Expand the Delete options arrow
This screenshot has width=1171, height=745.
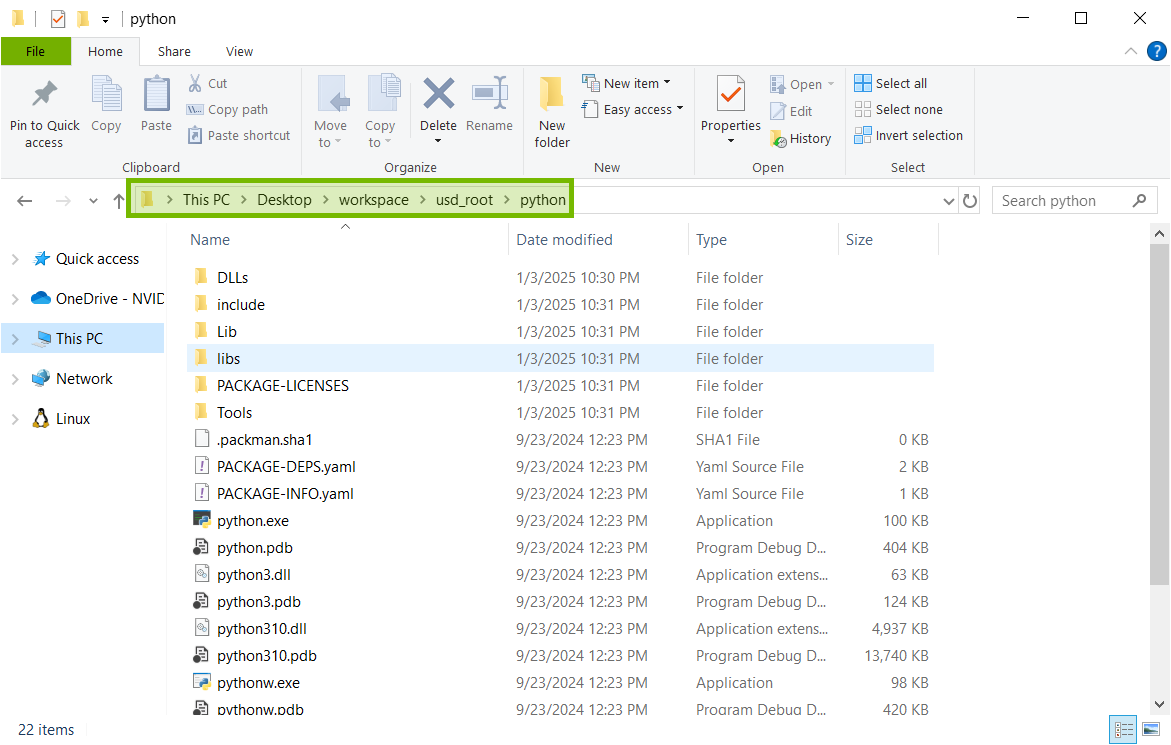click(x=438, y=141)
